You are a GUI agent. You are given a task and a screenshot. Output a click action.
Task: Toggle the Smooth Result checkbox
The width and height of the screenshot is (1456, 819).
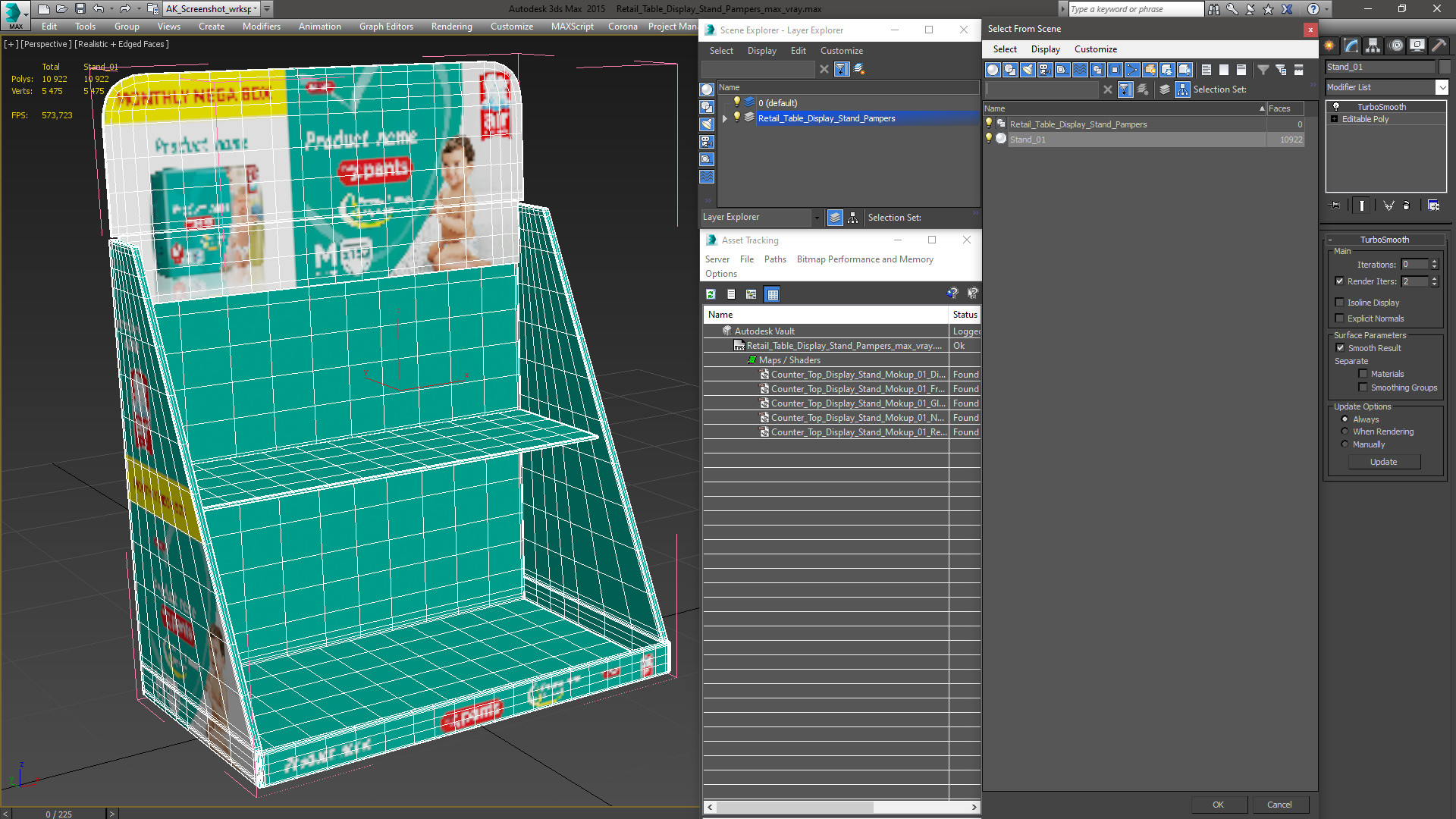coord(1339,348)
